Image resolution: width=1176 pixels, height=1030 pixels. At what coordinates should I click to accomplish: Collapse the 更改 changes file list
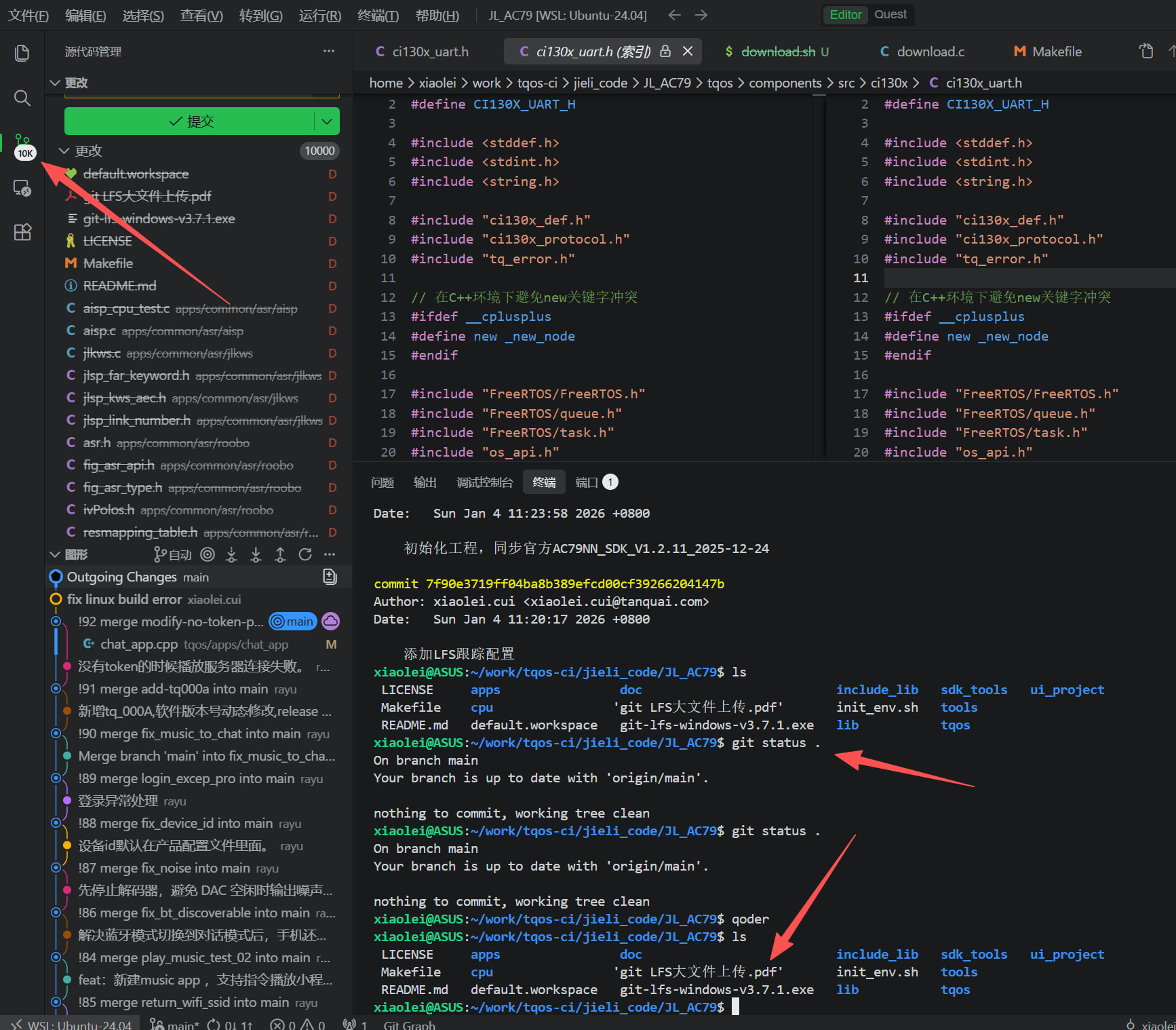click(64, 151)
